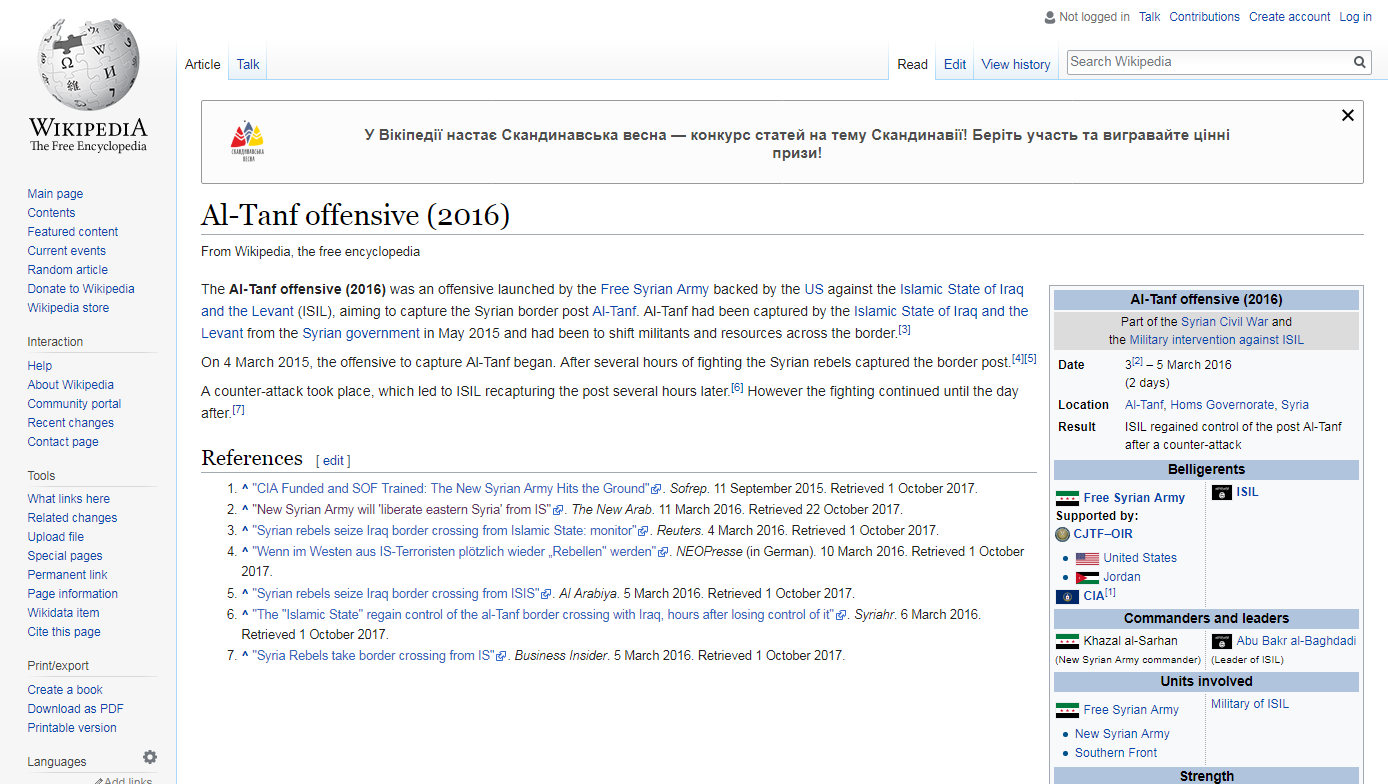
Task: Focus the Search Wikipedia field
Action: tap(1209, 62)
